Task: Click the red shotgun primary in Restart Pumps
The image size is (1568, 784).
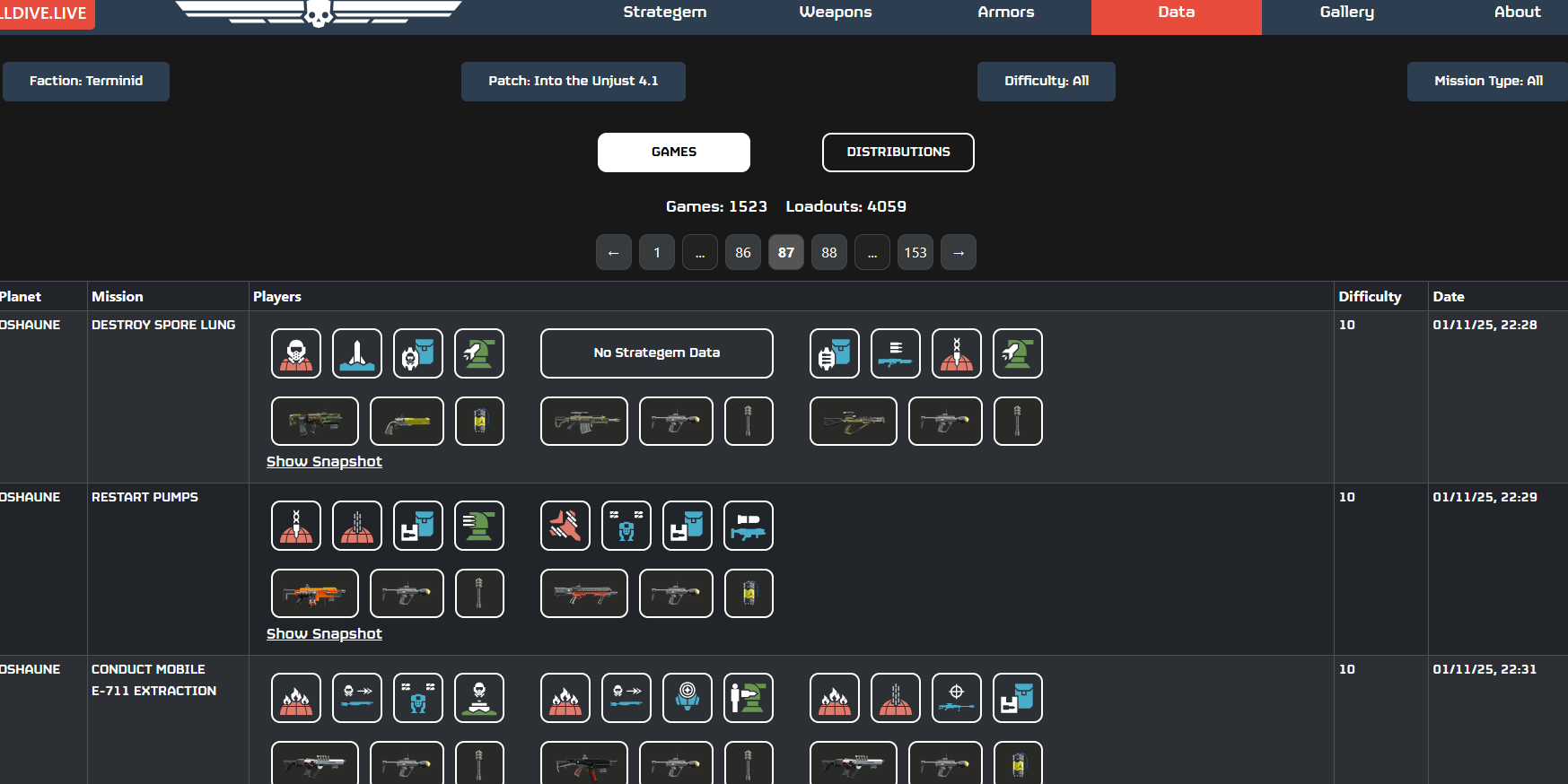Action: click(584, 594)
